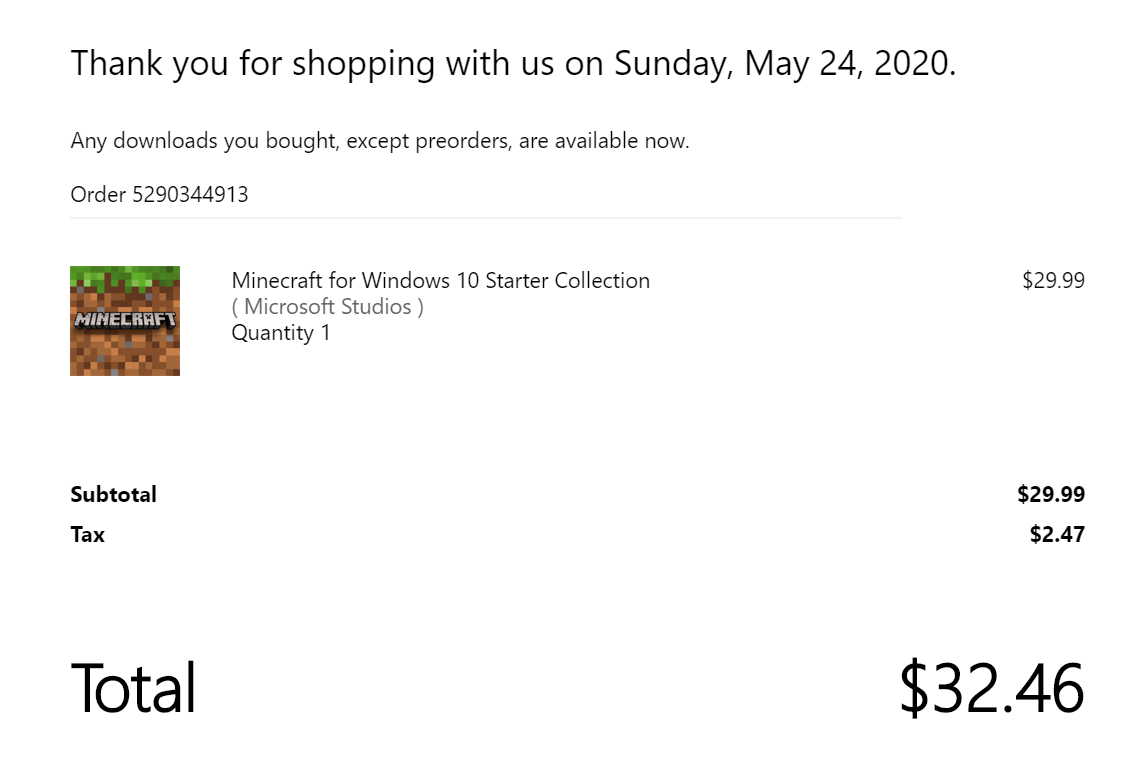The height and width of the screenshot is (766, 1132).
Task: Click the Quantity 1 text
Action: click(x=281, y=333)
